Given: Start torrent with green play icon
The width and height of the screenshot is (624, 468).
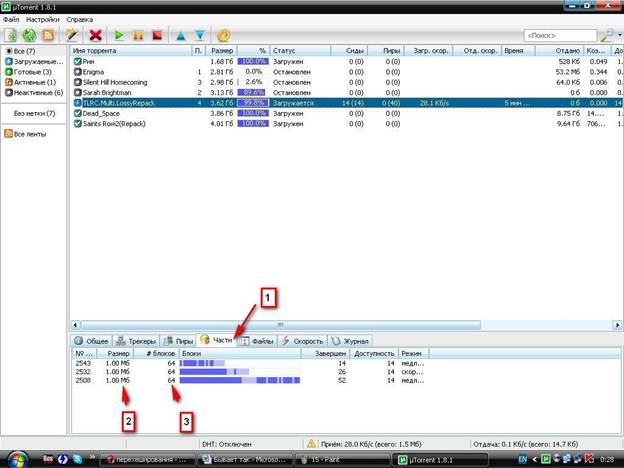Looking at the screenshot, I should 119,35.
